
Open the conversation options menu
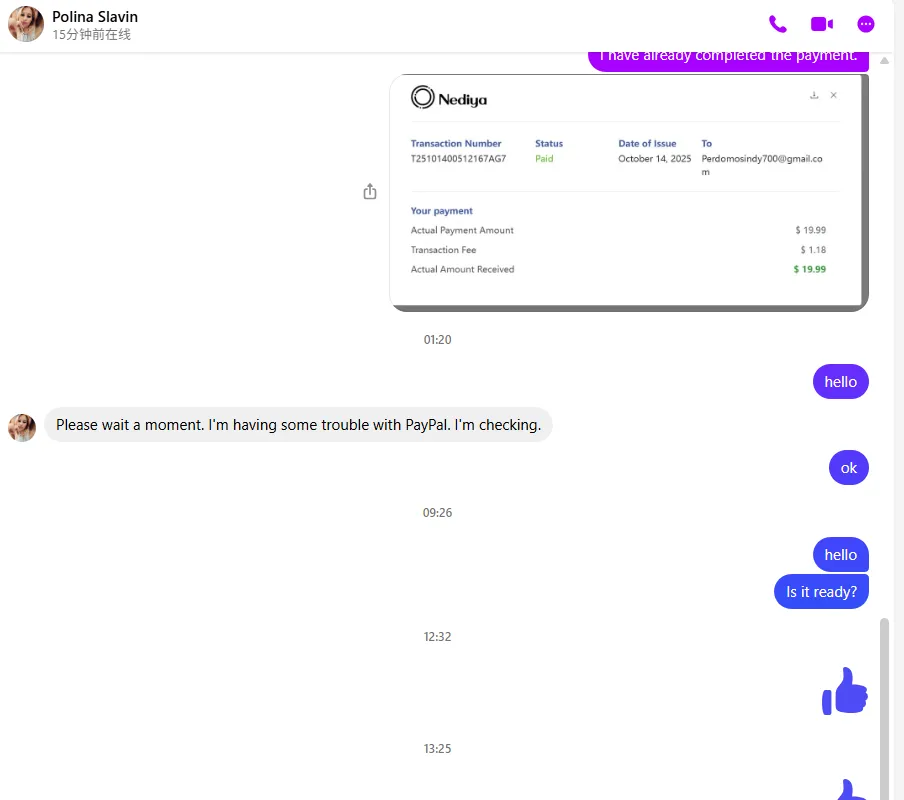[865, 24]
